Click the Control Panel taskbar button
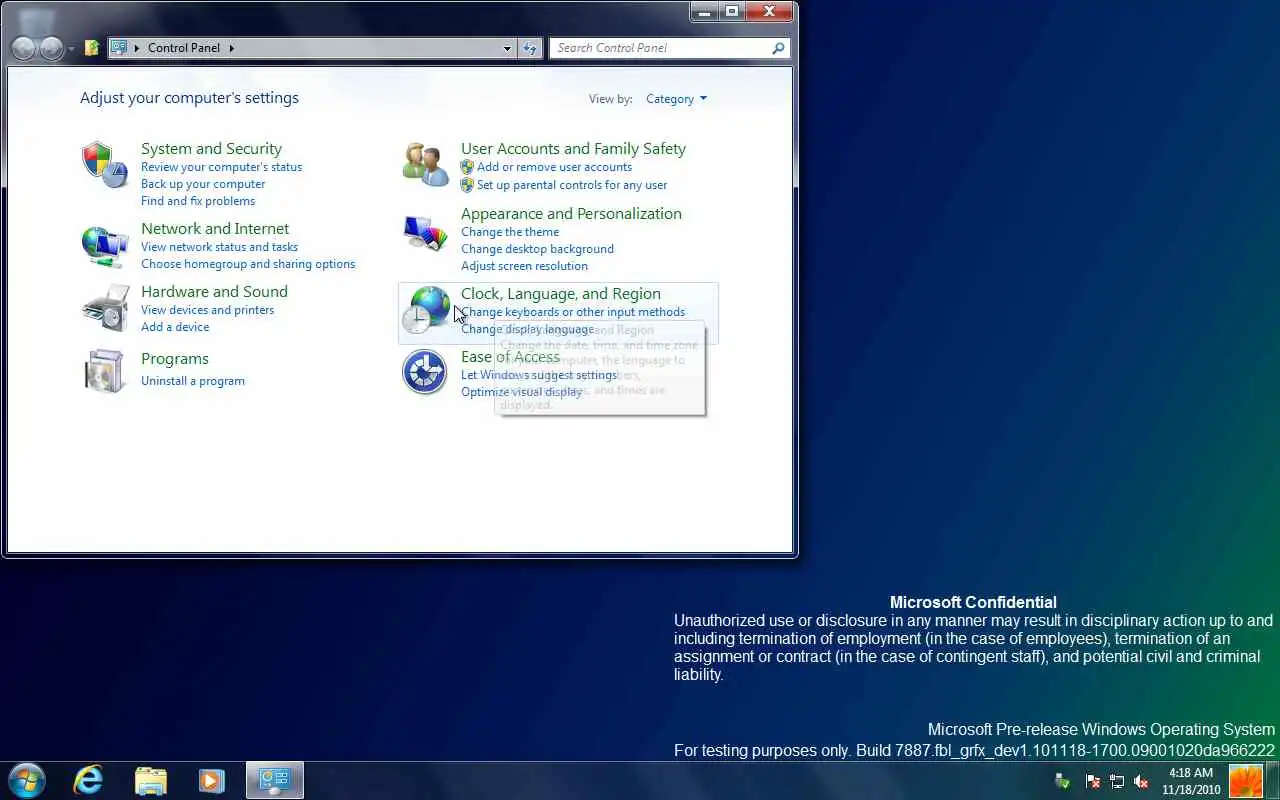This screenshot has width=1280, height=800. [274, 780]
